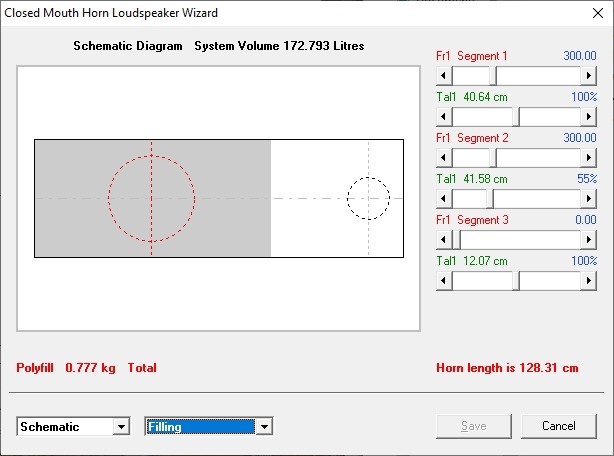Click the Fr1 Segment 3 label
This screenshot has width=614, height=456.
pos(472,220)
